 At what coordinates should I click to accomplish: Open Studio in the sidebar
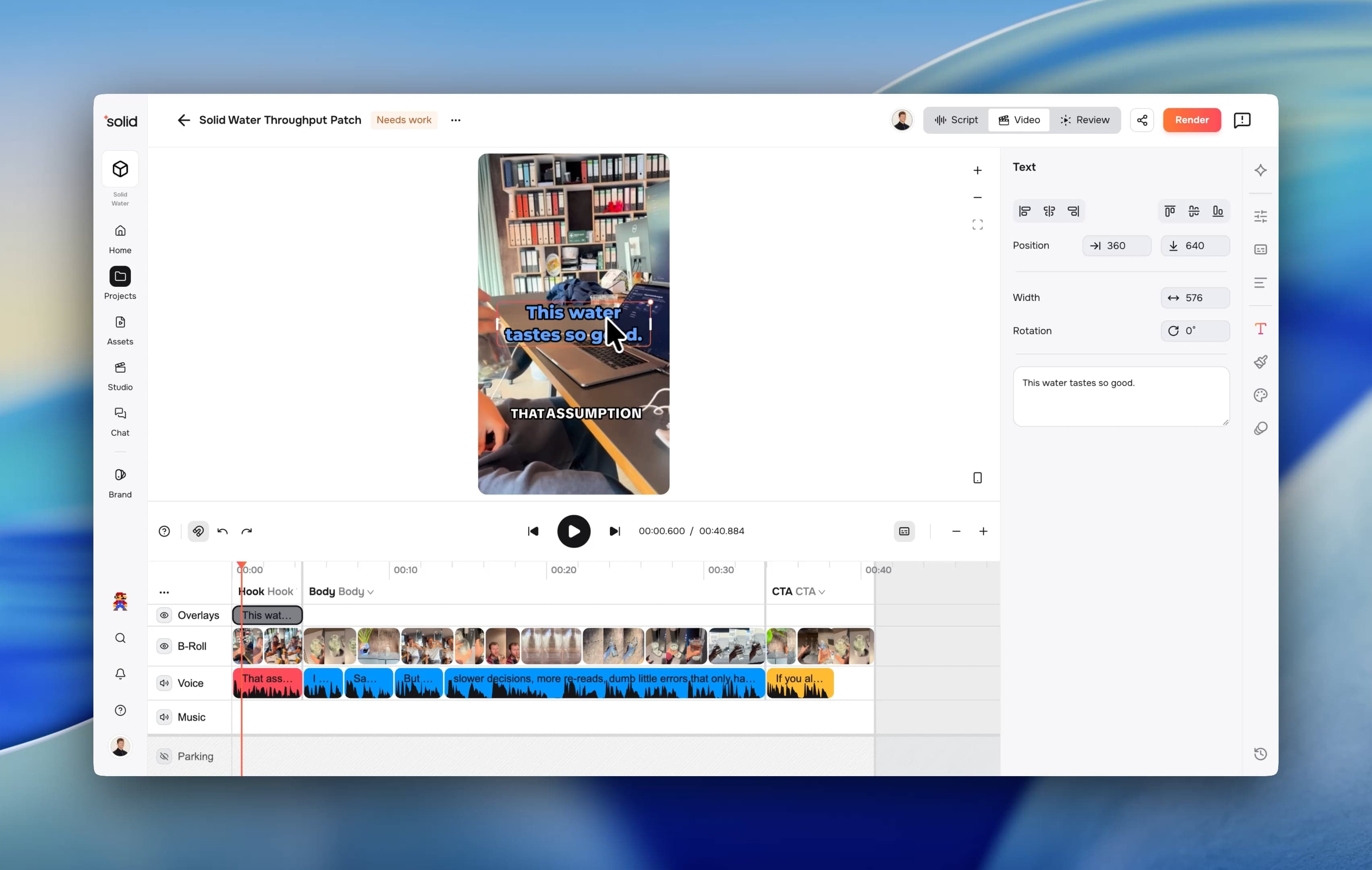[x=120, y=376]
